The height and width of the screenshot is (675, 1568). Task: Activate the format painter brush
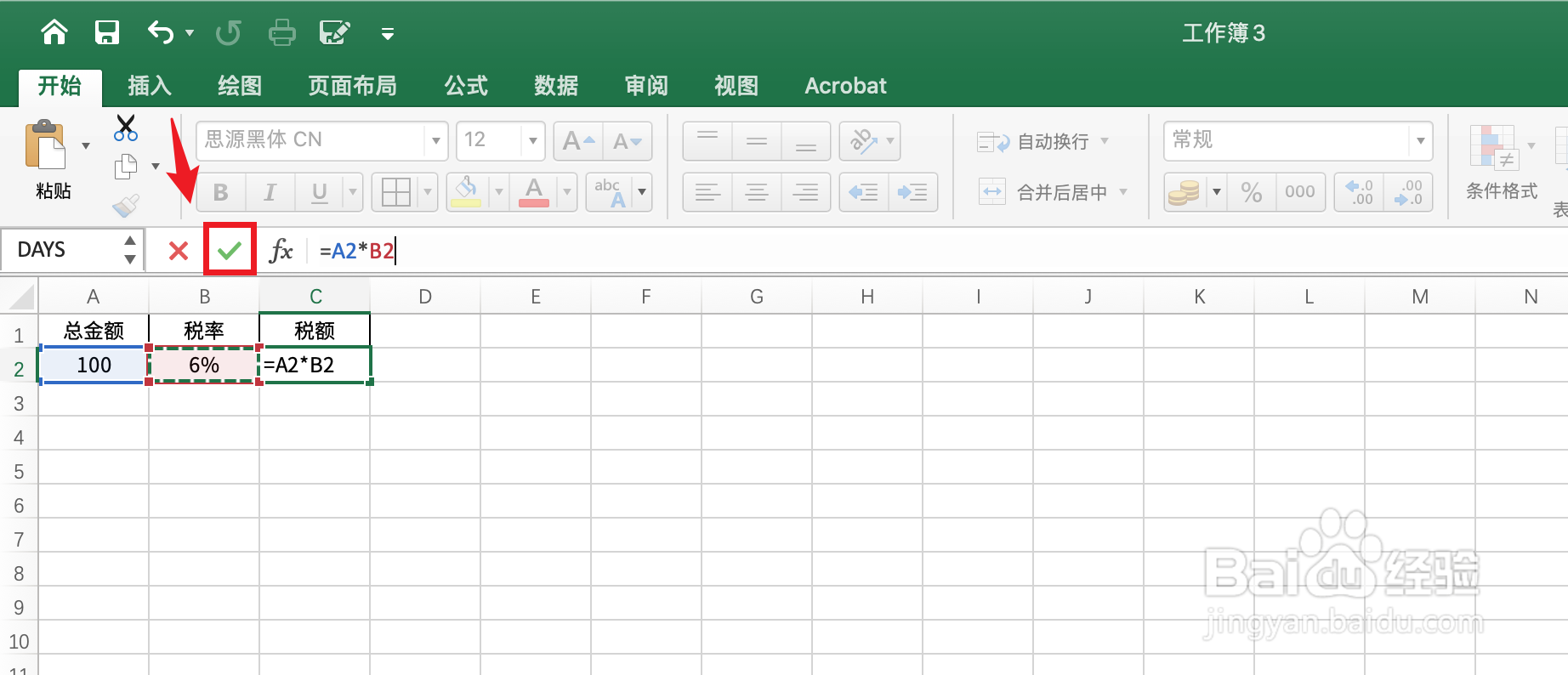click(x=126, y=205)
